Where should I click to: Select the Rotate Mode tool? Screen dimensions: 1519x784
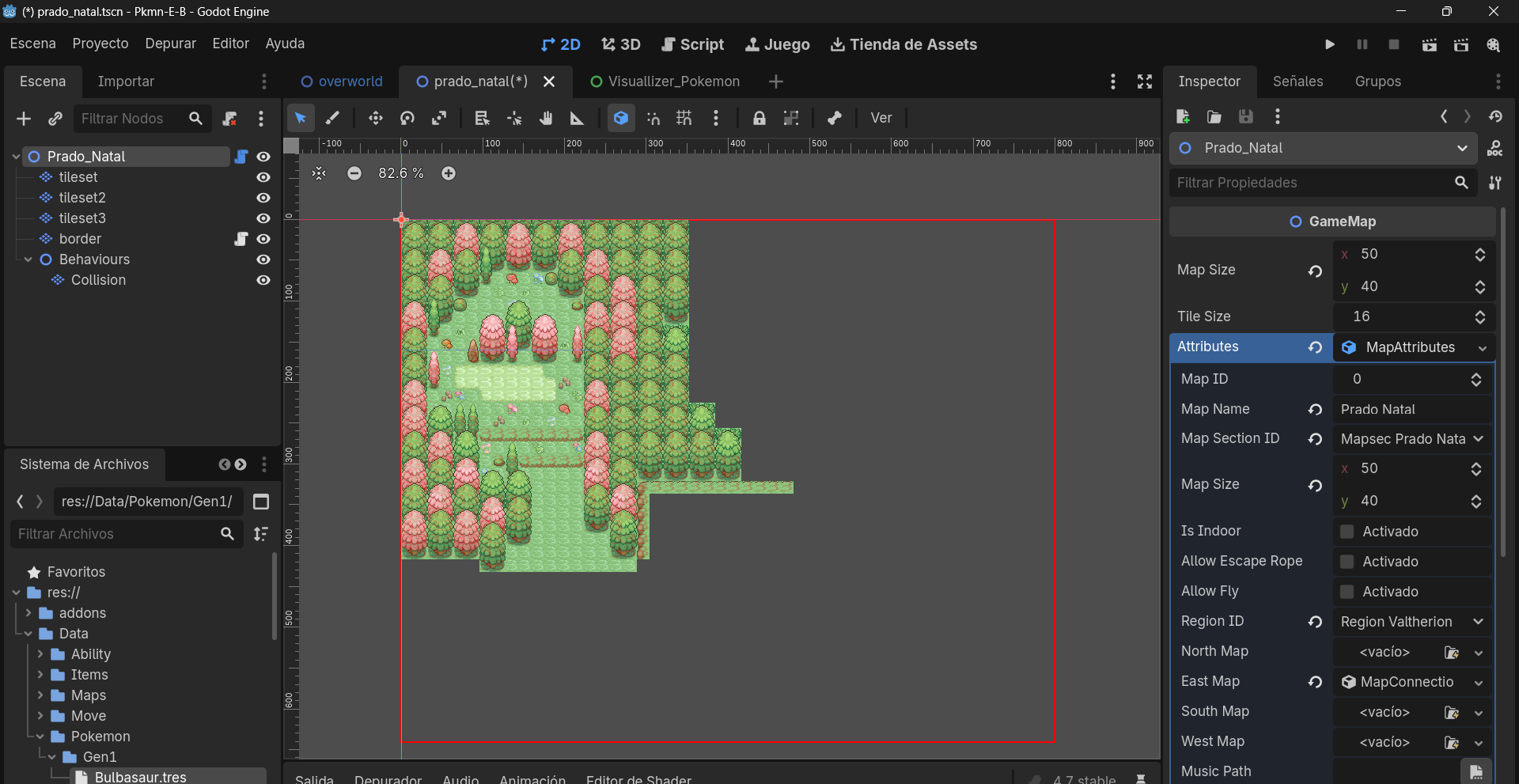click(x=407, y=118)
